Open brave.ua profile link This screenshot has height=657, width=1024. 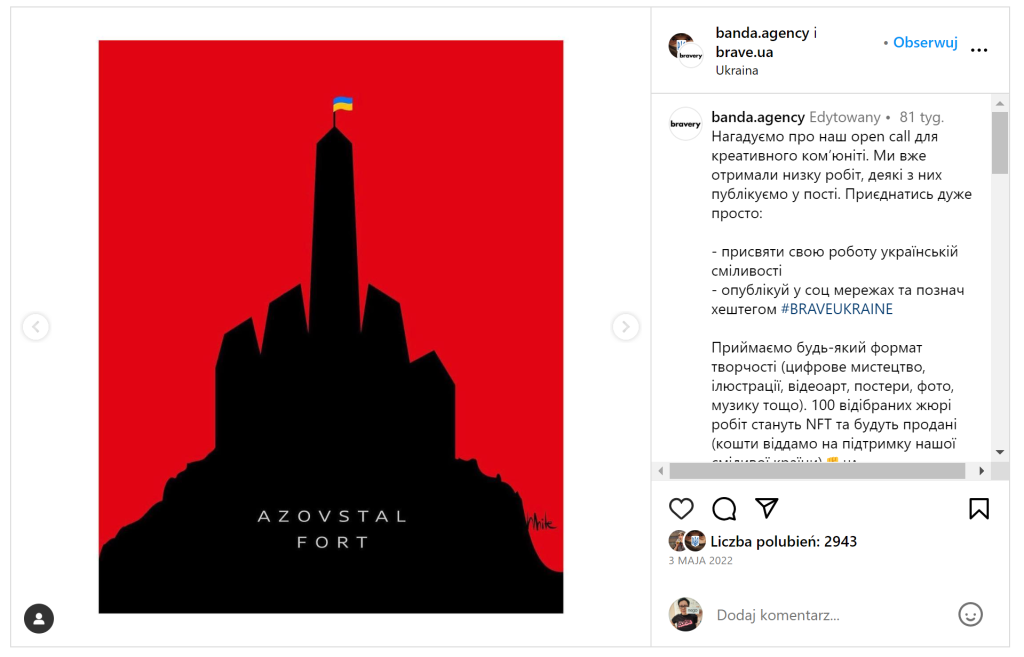click(744, 52)
